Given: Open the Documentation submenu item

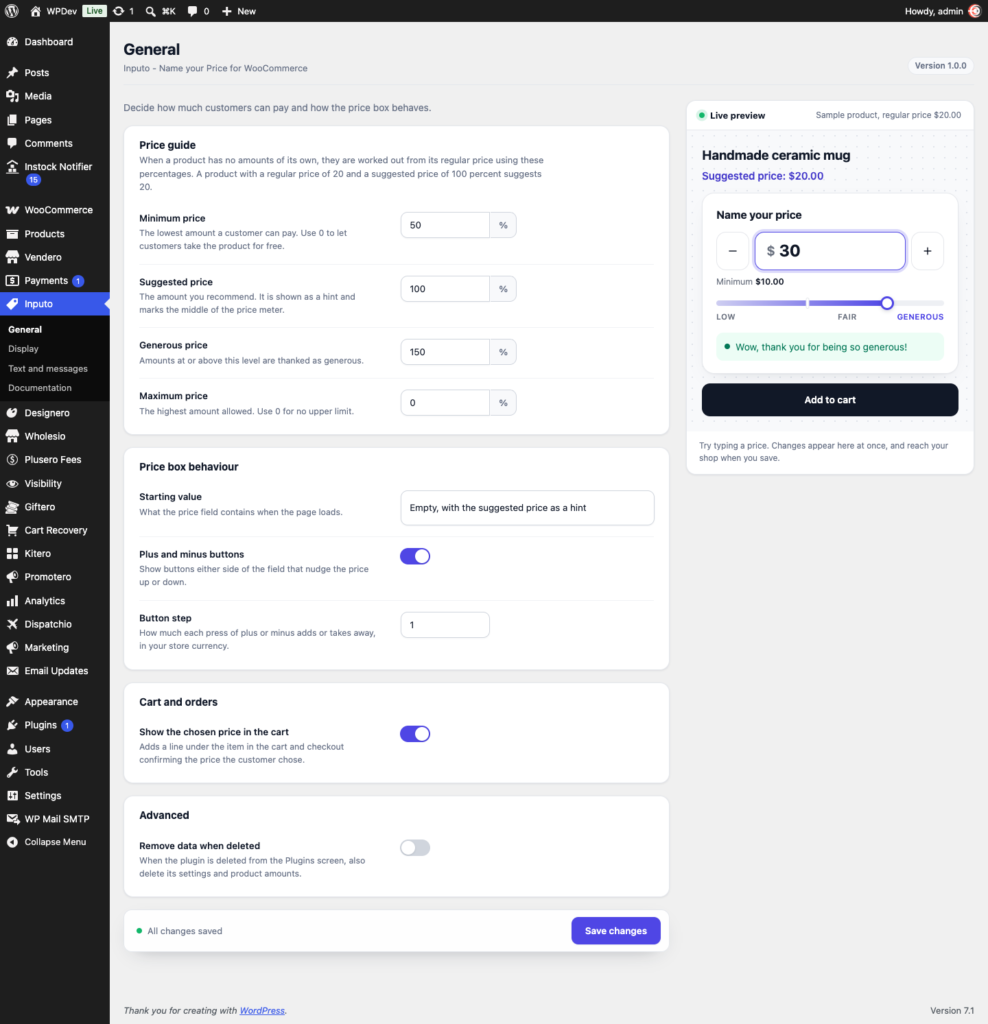Looking at the screenshot, I should [40, 388].
